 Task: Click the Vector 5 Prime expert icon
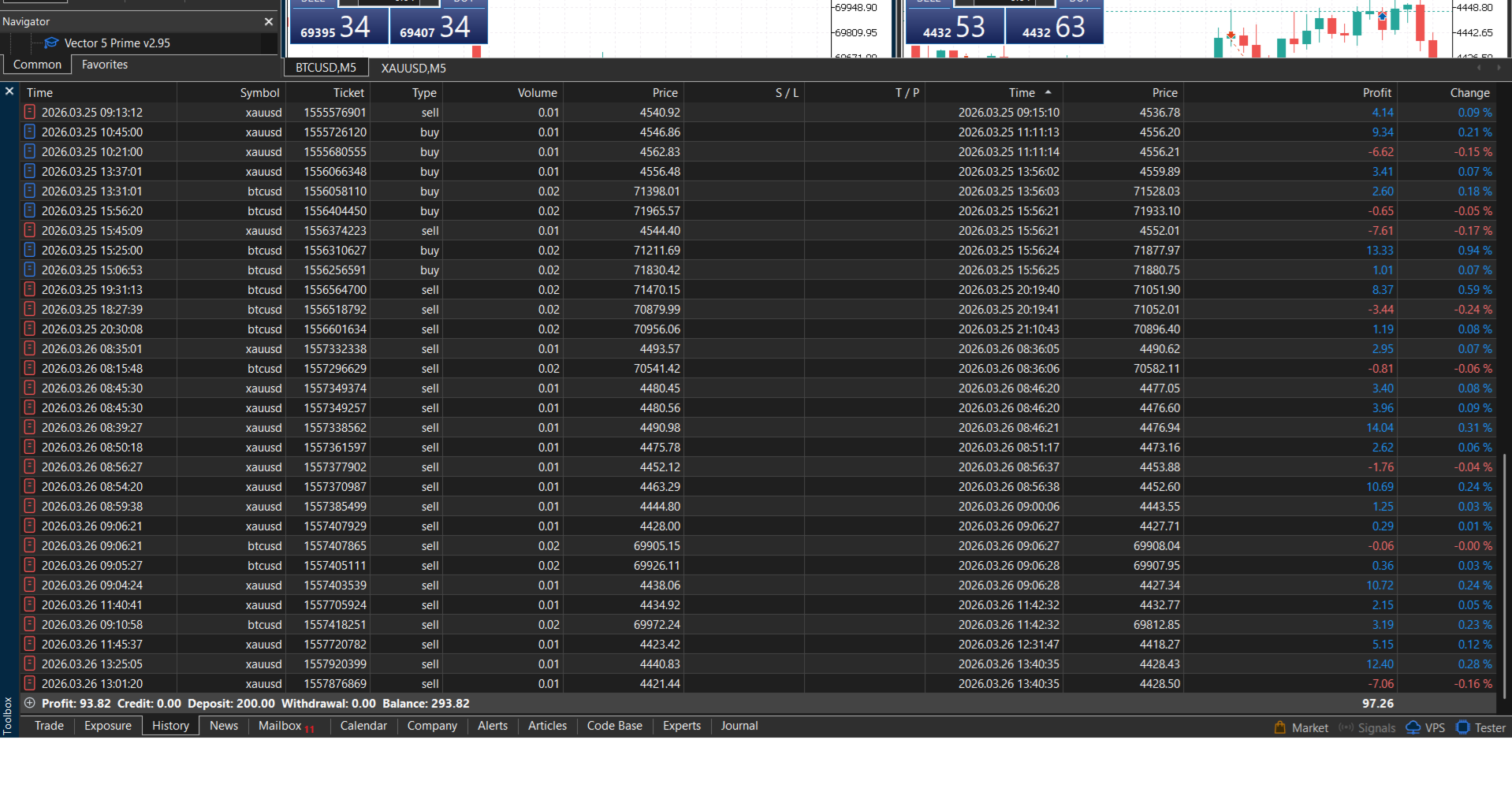[52, 43]
